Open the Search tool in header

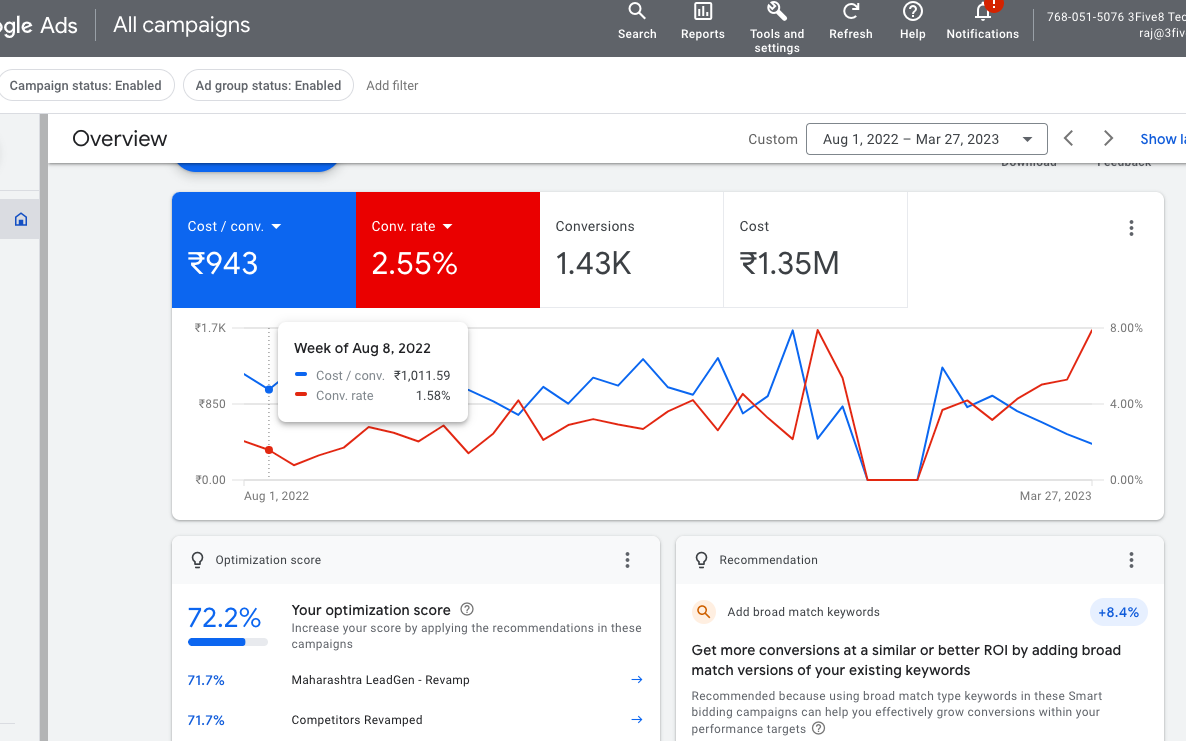pos(637,21)
